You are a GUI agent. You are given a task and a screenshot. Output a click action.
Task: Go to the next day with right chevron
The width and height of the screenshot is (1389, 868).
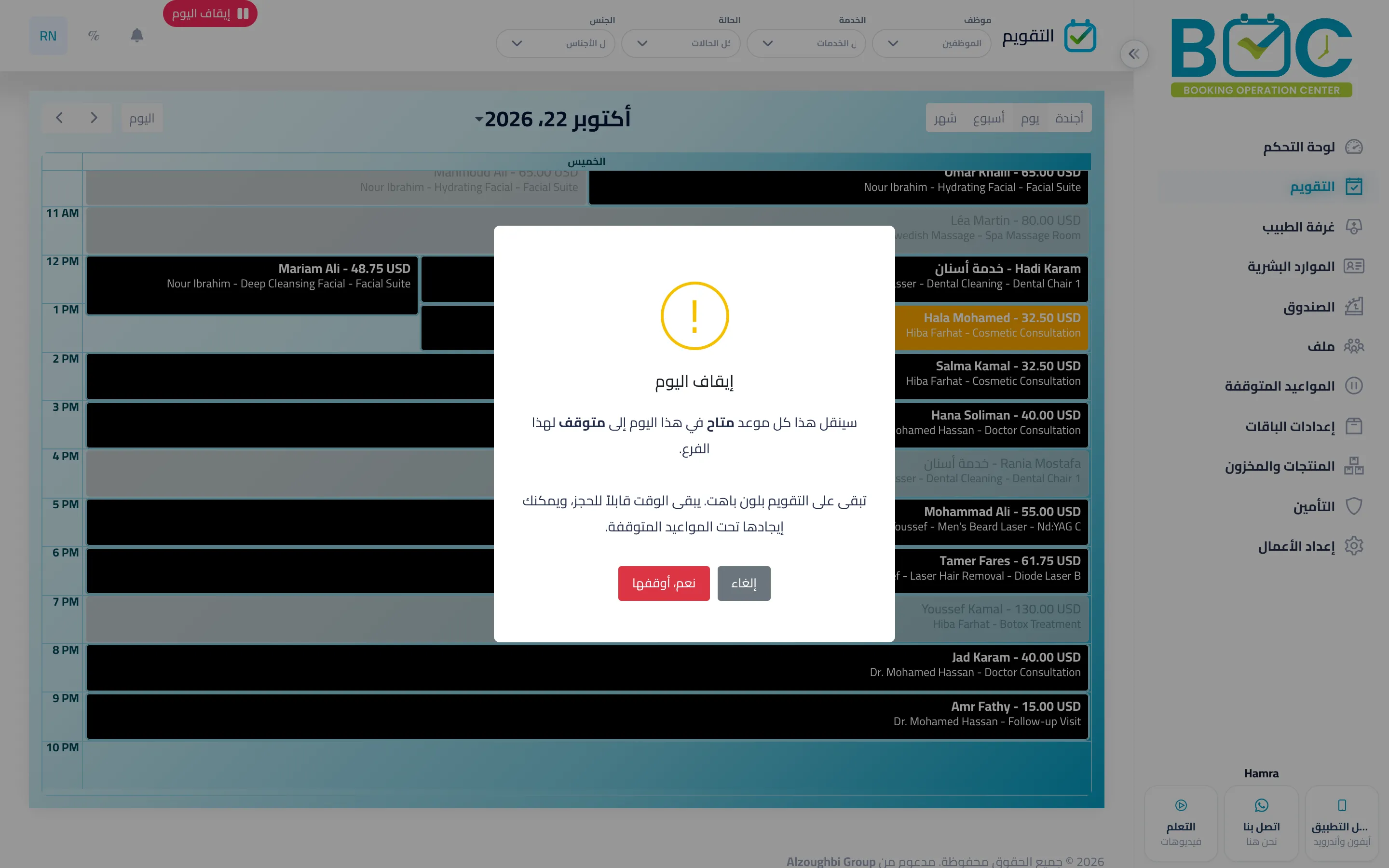[94, 118]
